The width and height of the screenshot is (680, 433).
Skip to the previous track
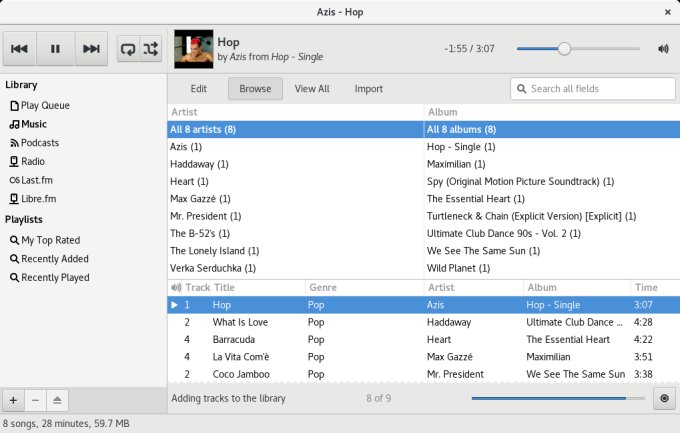click(20, 48)
